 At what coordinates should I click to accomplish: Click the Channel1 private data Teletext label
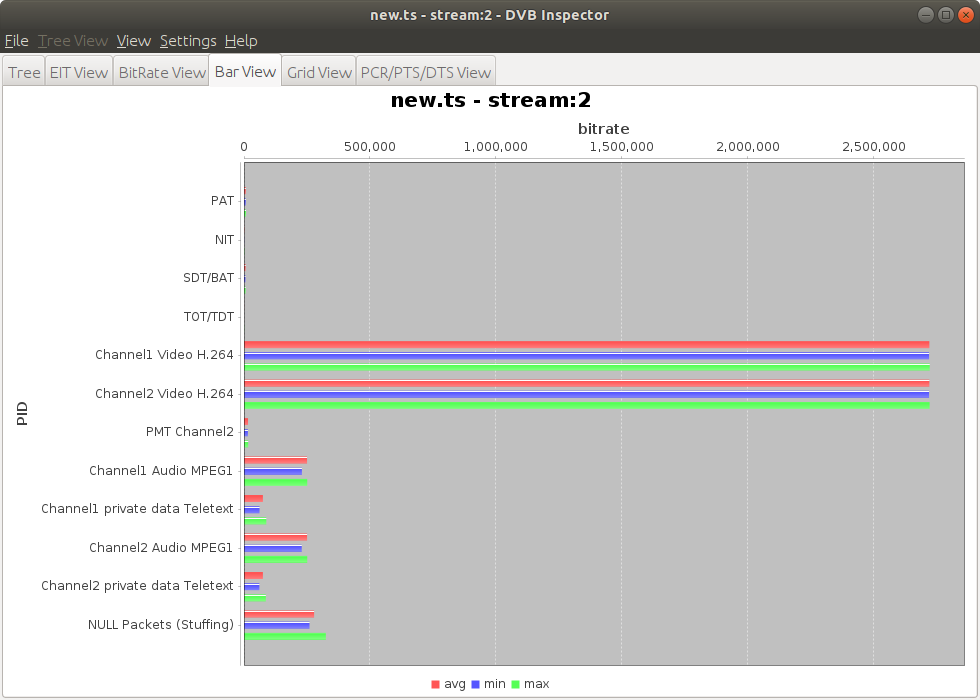[x=138, y=509]
